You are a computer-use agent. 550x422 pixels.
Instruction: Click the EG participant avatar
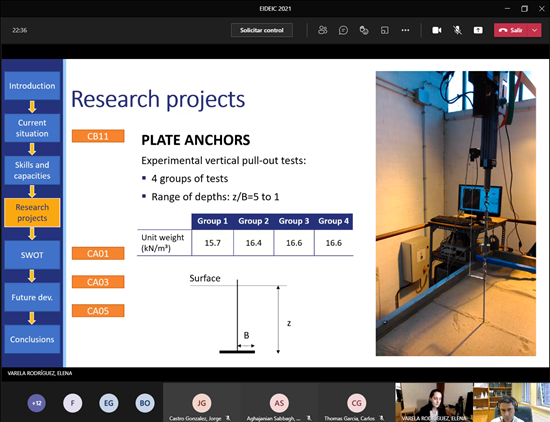[109, 403]
